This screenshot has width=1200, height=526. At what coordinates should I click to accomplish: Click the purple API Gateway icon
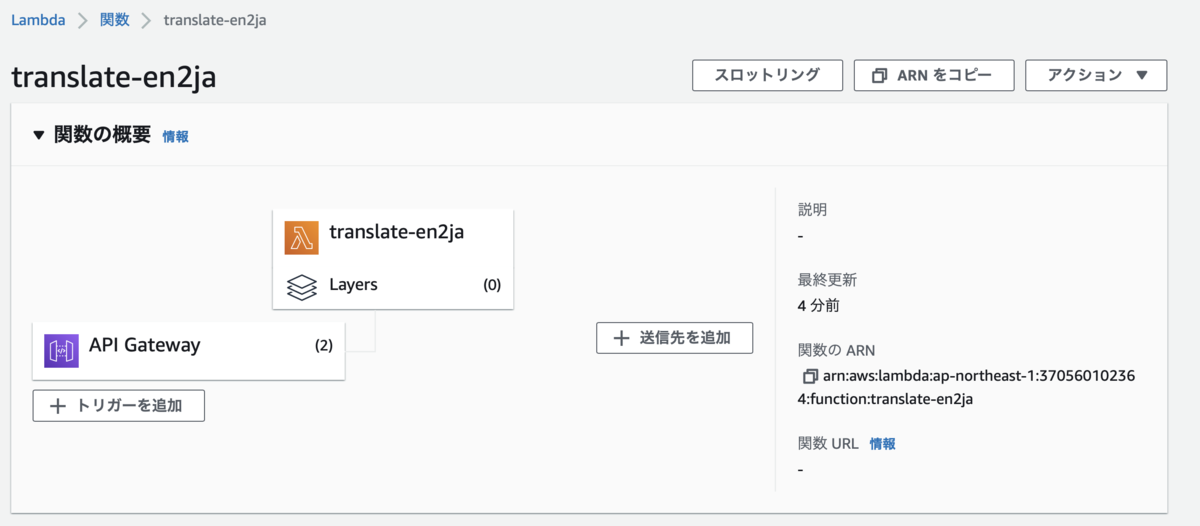point(61,351)
